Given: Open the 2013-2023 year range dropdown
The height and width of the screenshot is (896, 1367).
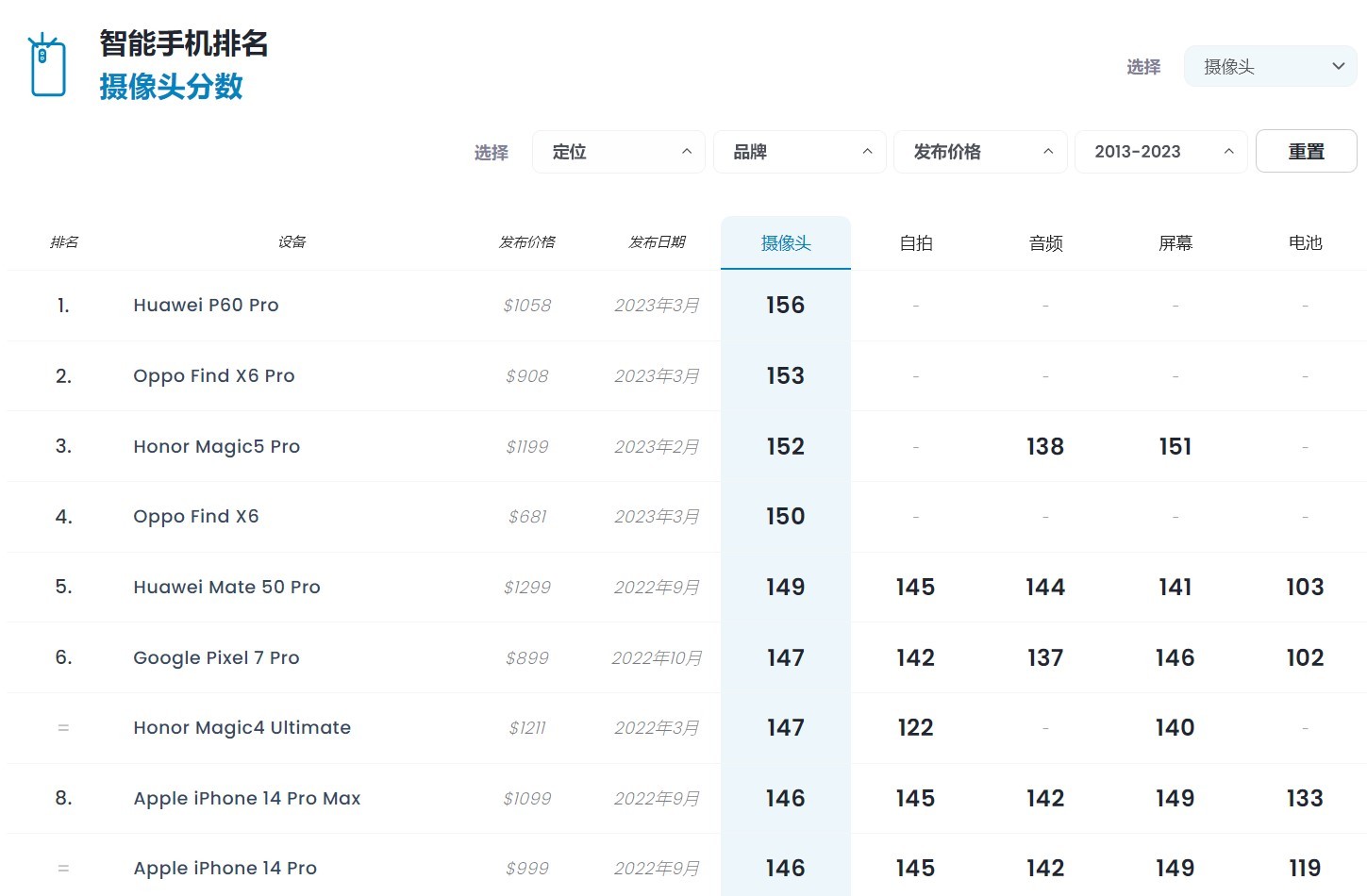Looking at the screenshot, I should pyautogui.click(x=1161, y=152).
